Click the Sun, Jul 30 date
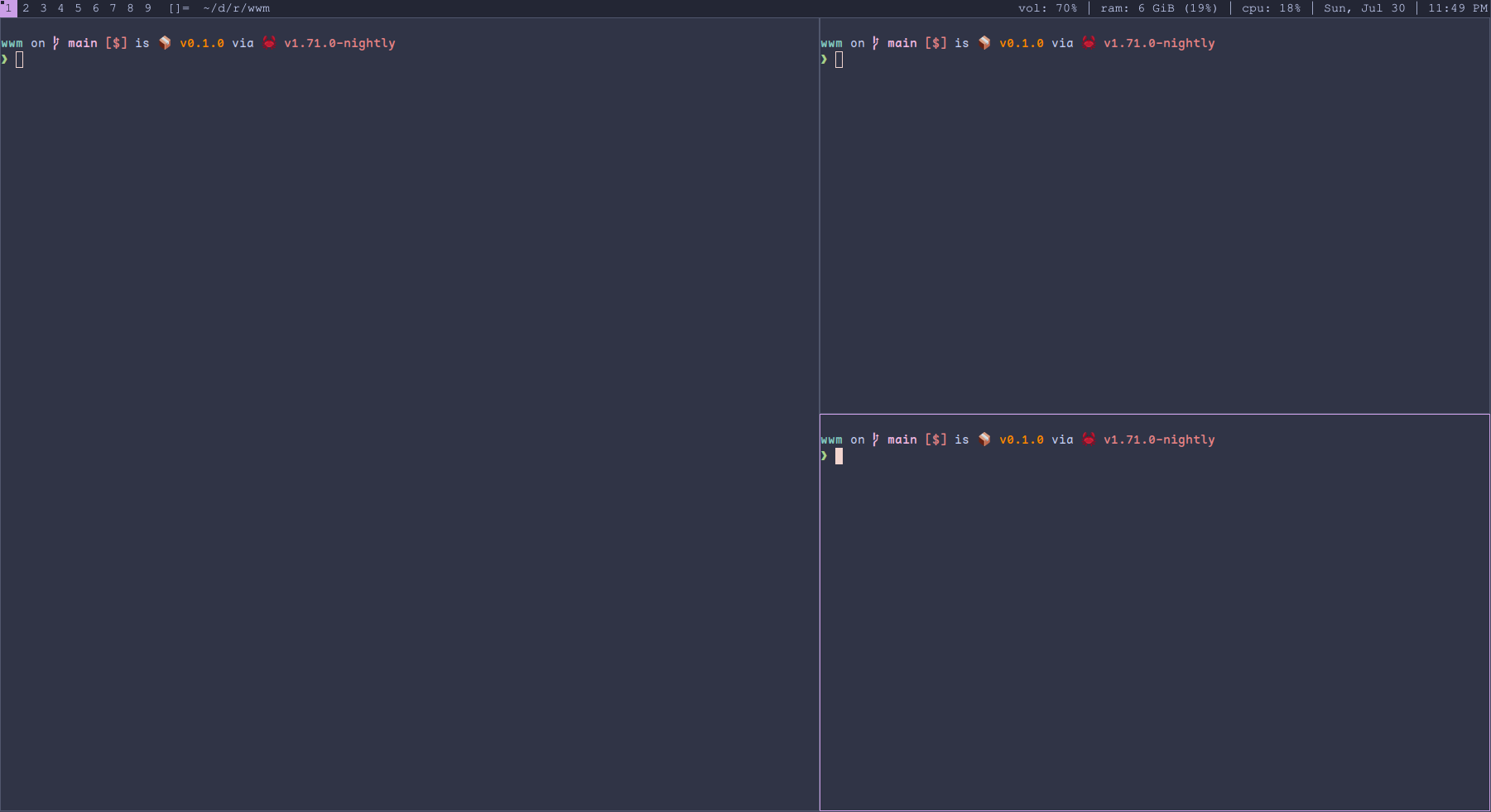Image resolution: width=1491 pixels, height=812 pixels. [x=1364, y=8]
